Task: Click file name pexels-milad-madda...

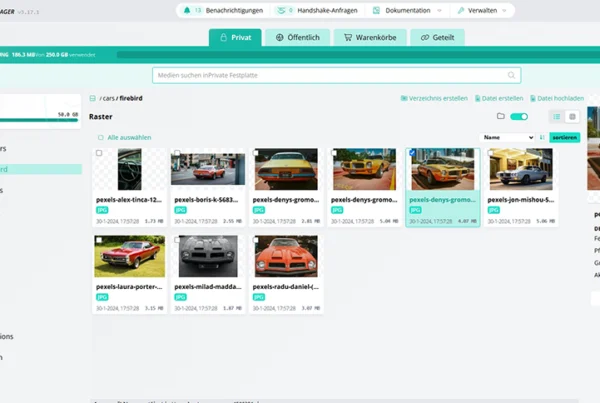Action: pyautogui.click(x=208, y=287)
